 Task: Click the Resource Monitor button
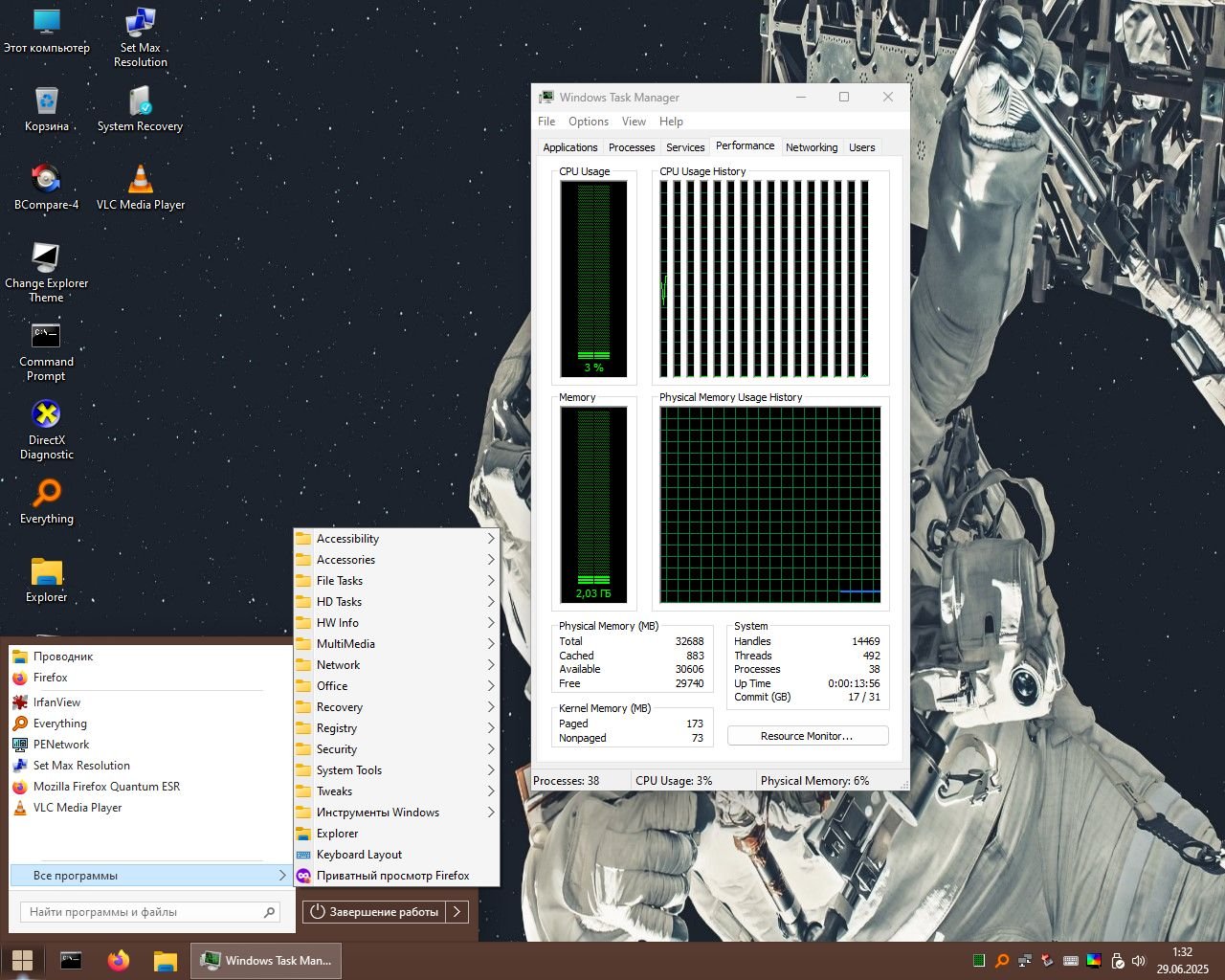click(807, 736)
